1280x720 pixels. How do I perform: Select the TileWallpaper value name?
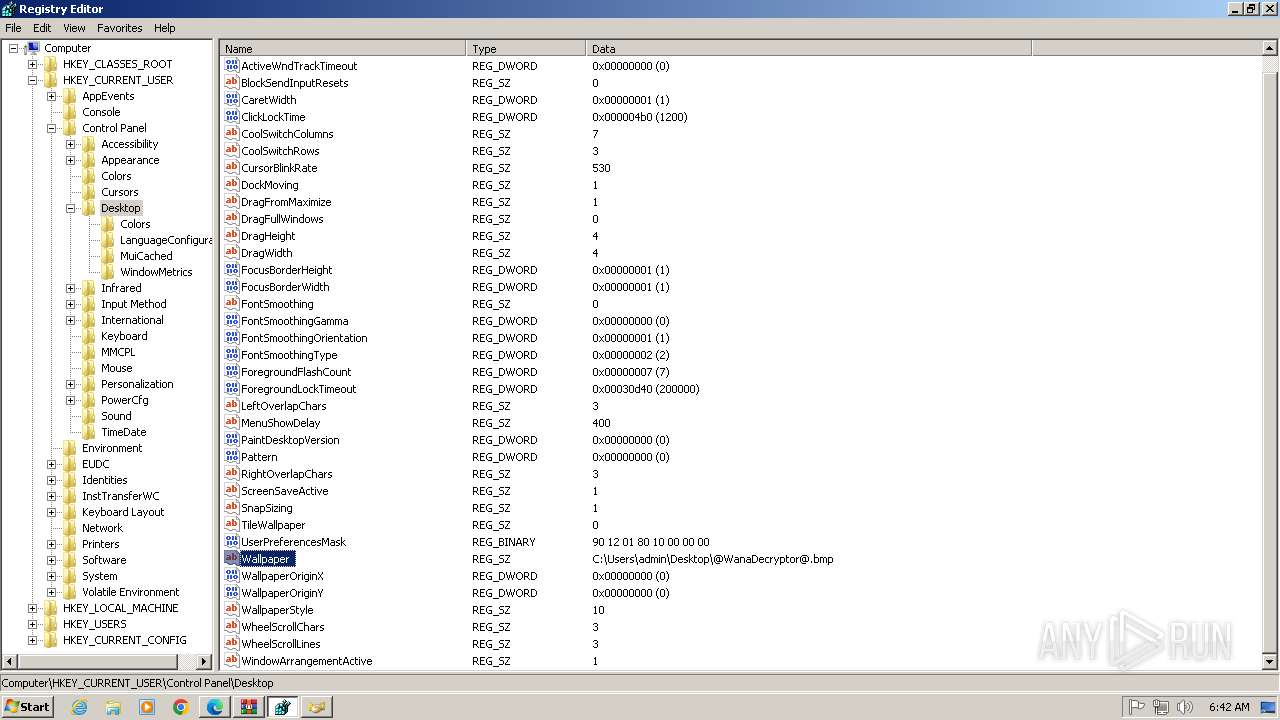[273, 525]
